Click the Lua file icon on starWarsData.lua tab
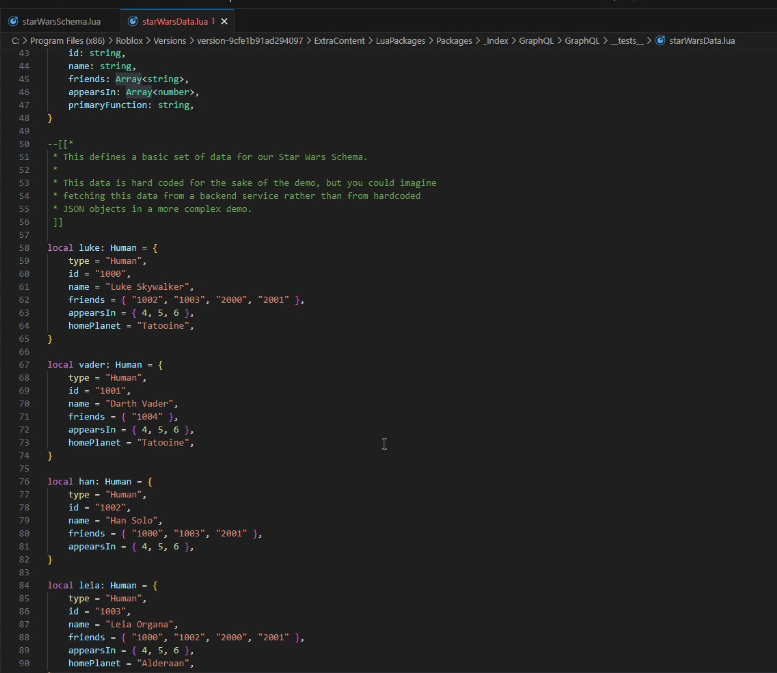The height and width of the screenshot is (673, 777). (133, 21)
